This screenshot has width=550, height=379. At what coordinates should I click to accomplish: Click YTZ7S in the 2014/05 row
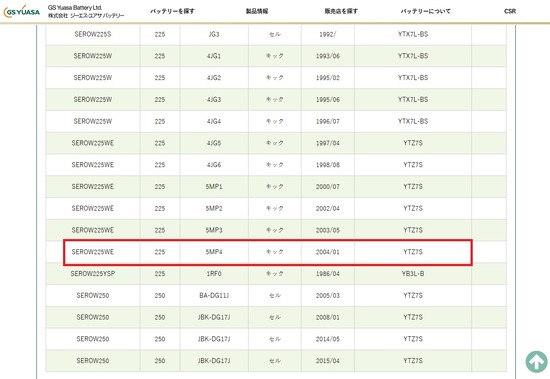click(413, 339)
